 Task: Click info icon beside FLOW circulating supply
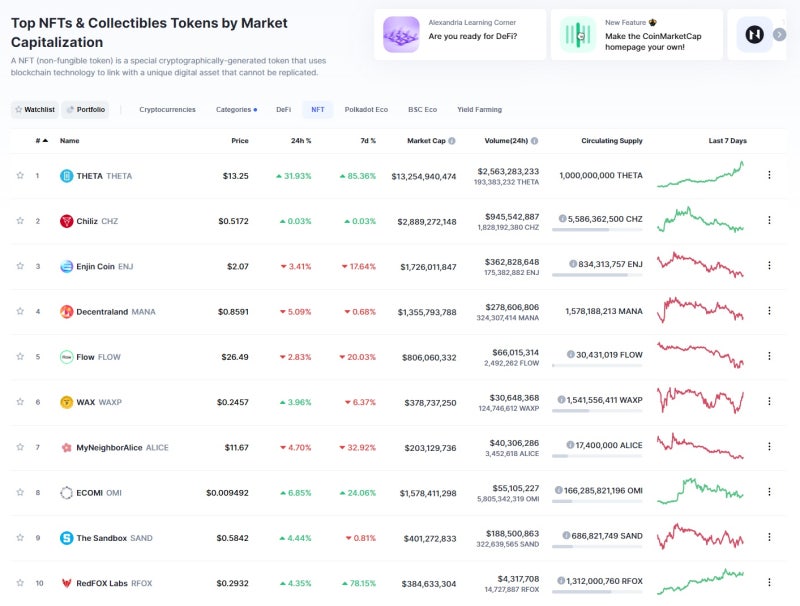[571, 355]
